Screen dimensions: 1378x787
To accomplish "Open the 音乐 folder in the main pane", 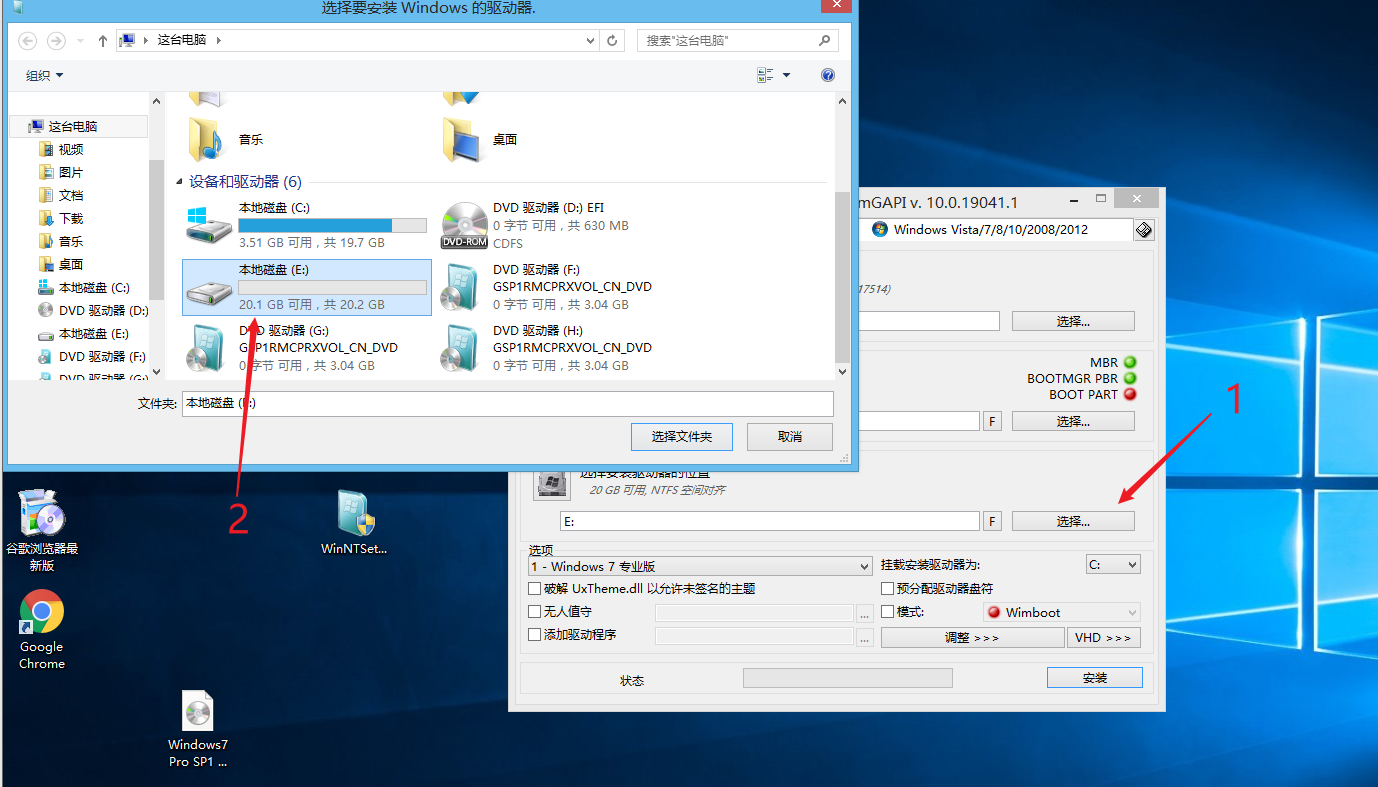I will (227, 140).
